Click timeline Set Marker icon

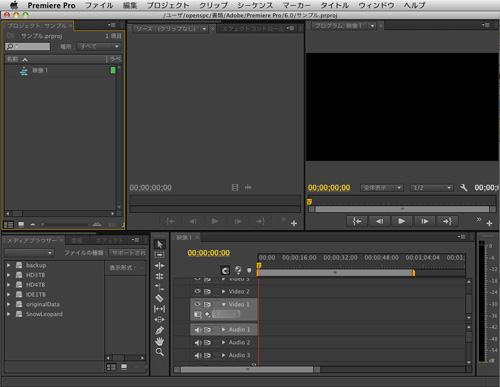coord(249,270)
